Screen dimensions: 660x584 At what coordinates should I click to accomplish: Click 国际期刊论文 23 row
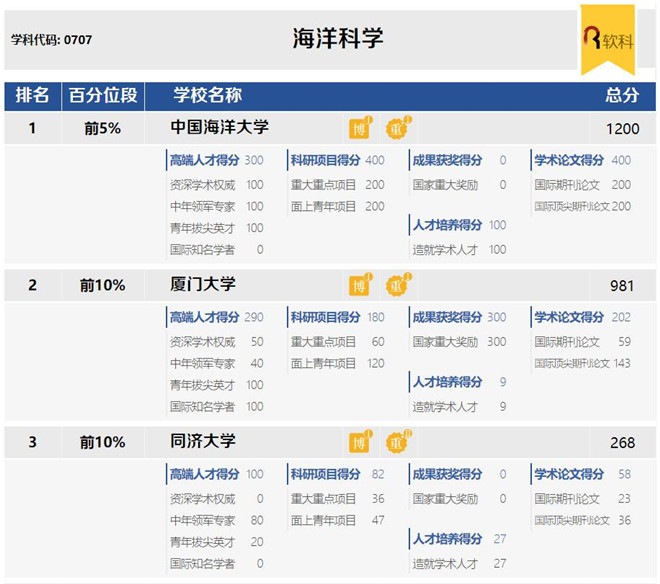583,499
